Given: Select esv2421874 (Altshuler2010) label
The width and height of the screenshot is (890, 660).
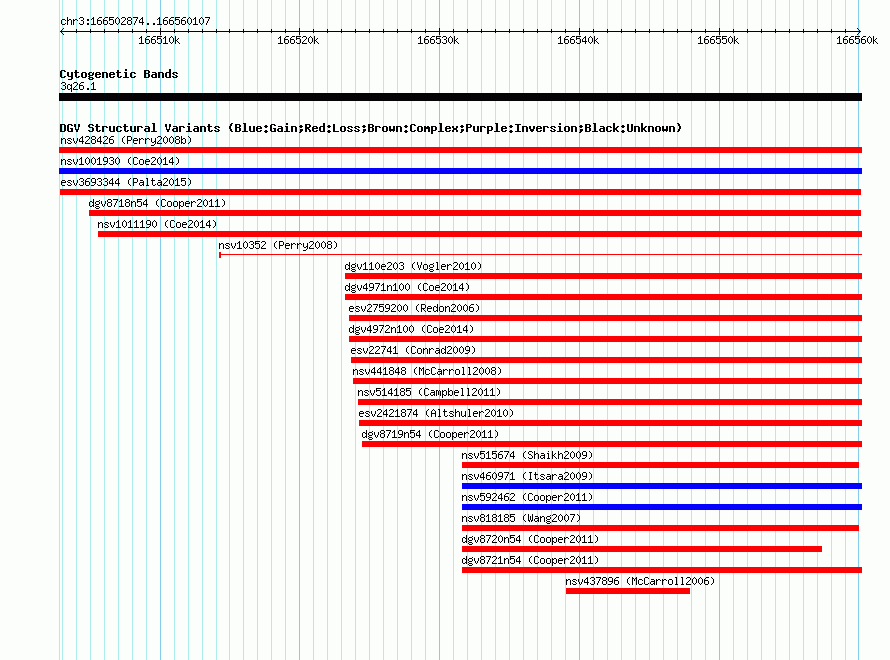Looking at the screenshot, I should [x=436, y=413].
